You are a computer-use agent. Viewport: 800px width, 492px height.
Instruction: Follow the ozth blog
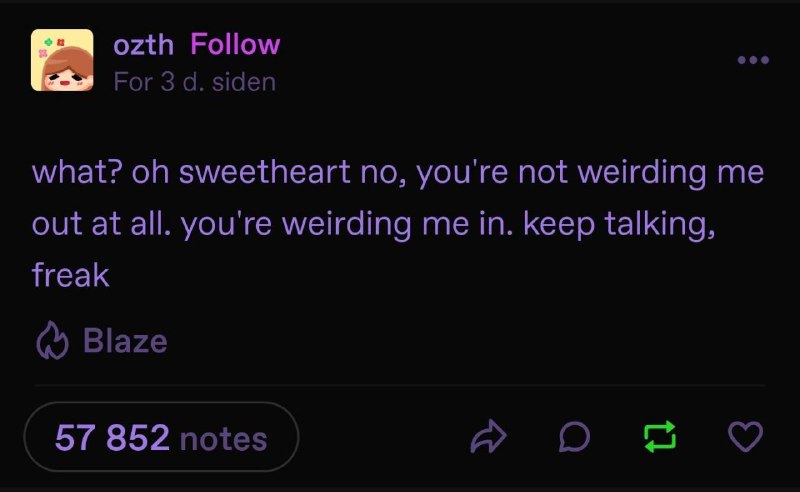coord(235,44)
